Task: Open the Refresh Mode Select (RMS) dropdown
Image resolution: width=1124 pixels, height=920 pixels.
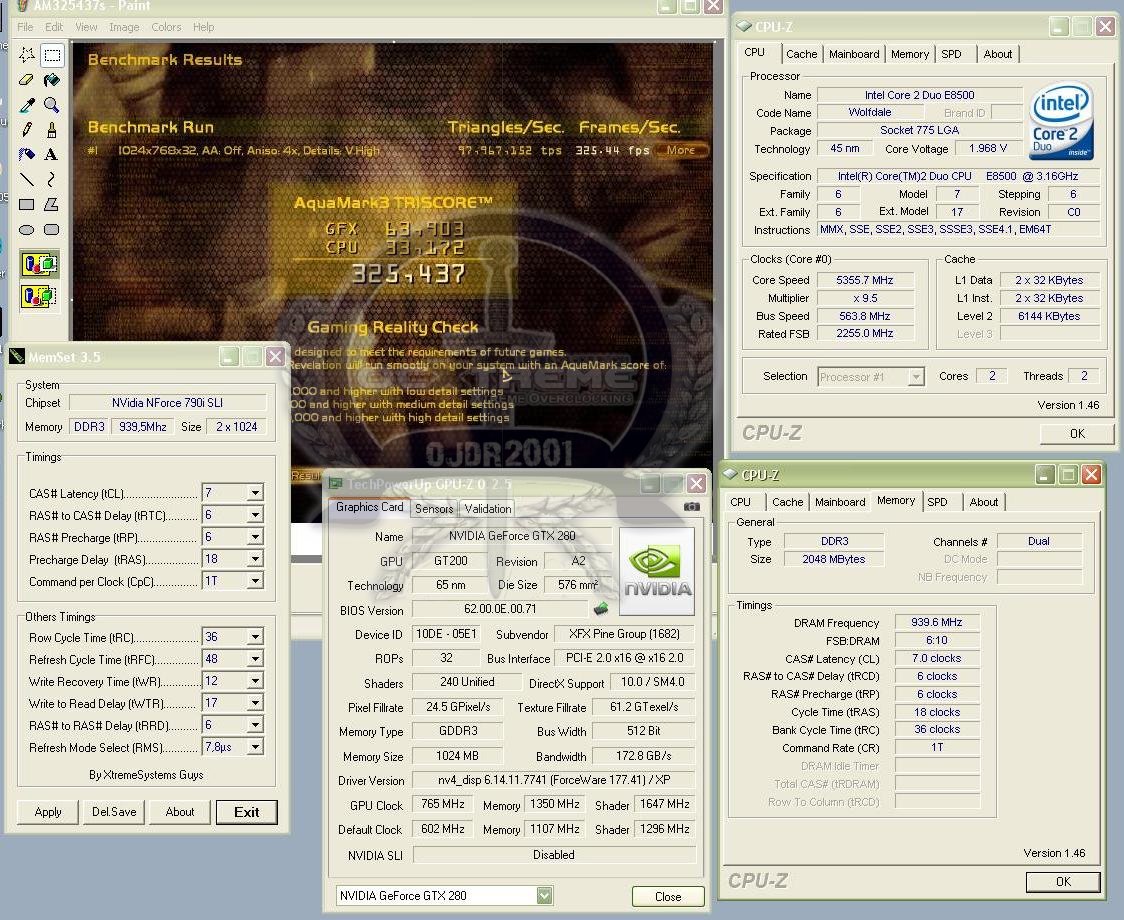Action: (255, 747)
